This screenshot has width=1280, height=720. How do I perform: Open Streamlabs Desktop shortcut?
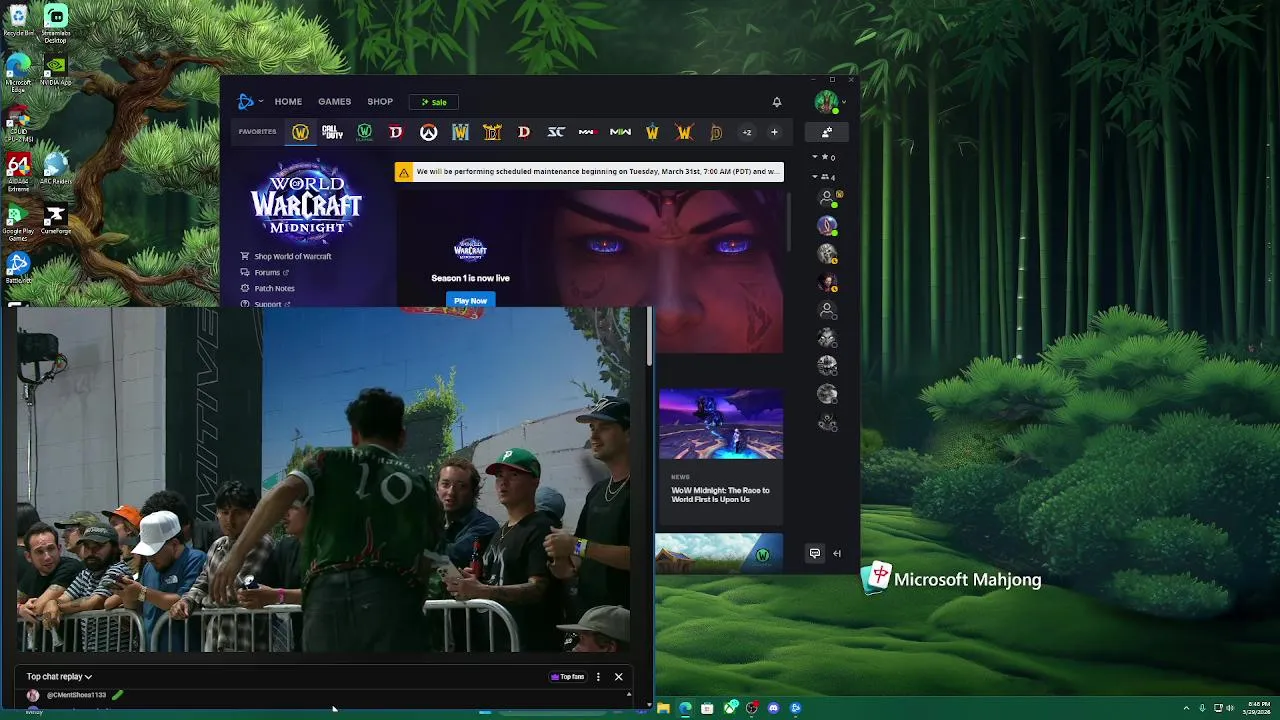(56, 24)
